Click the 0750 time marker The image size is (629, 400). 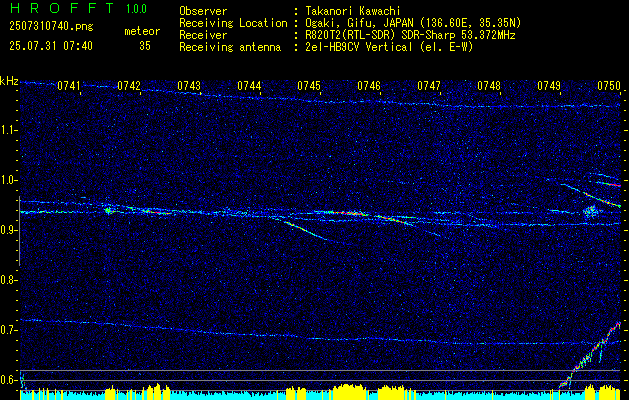609,86
